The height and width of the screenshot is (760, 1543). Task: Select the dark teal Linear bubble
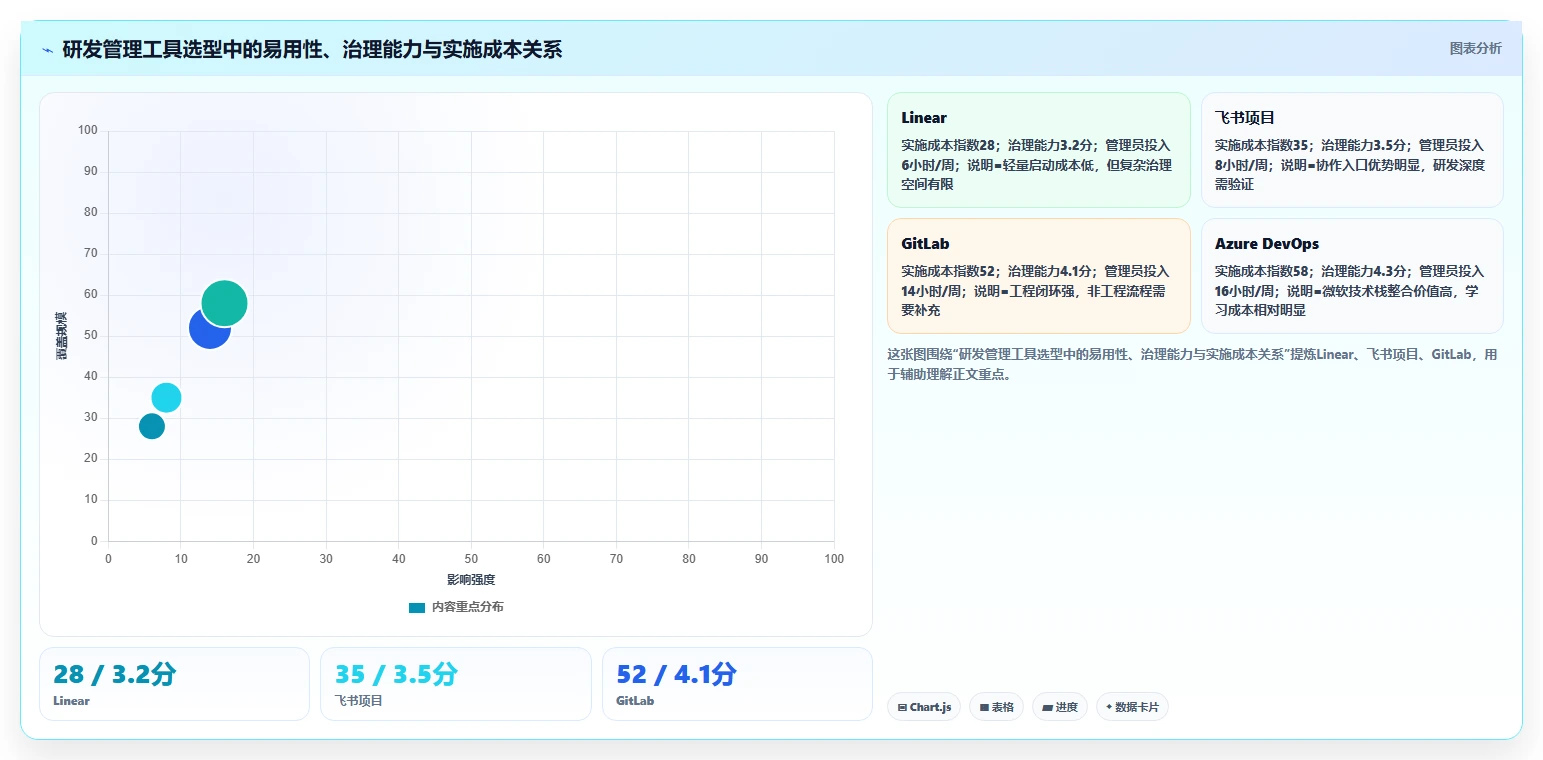pyautogui.click(x=151, y=426)
